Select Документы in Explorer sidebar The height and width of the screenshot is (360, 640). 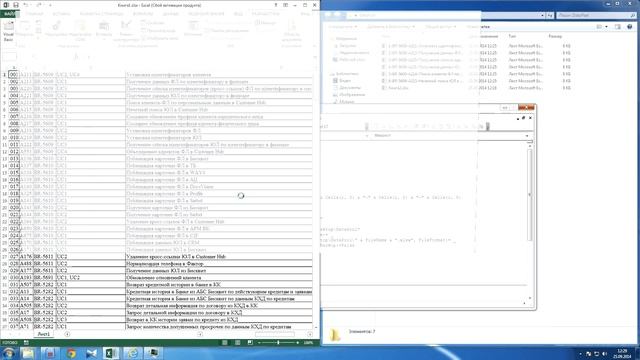click(x=350, y=88)
